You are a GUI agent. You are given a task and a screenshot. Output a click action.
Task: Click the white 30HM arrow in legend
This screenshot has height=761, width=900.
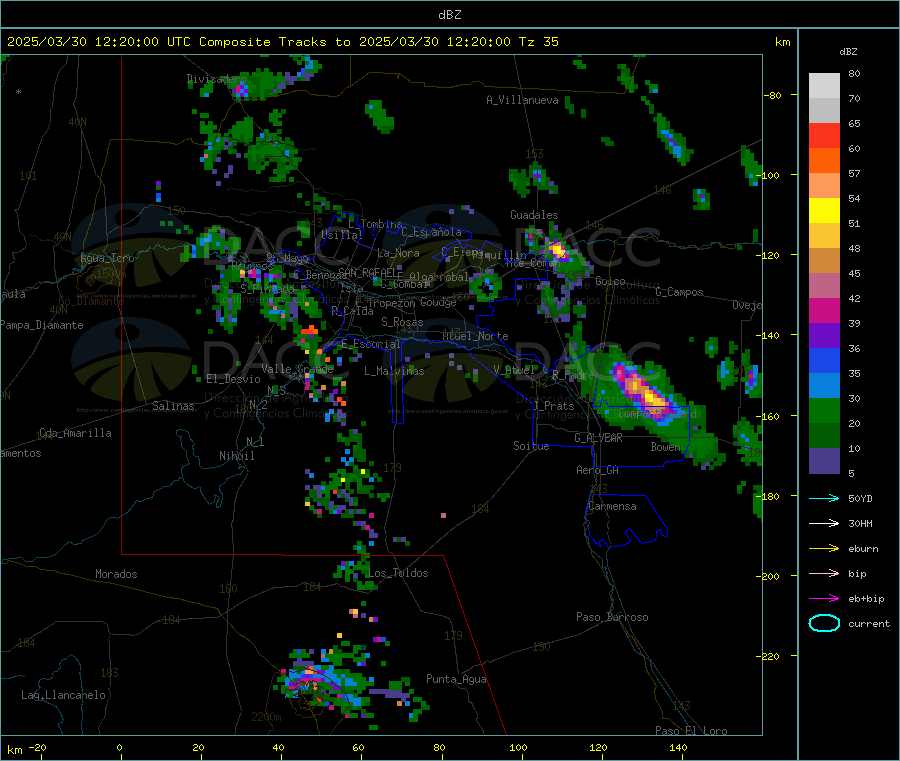tap(824, 523)
